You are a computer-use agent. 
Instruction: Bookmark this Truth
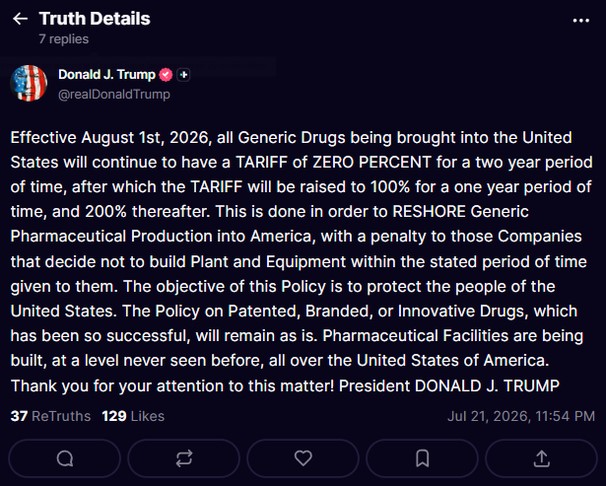click(422, 459)
